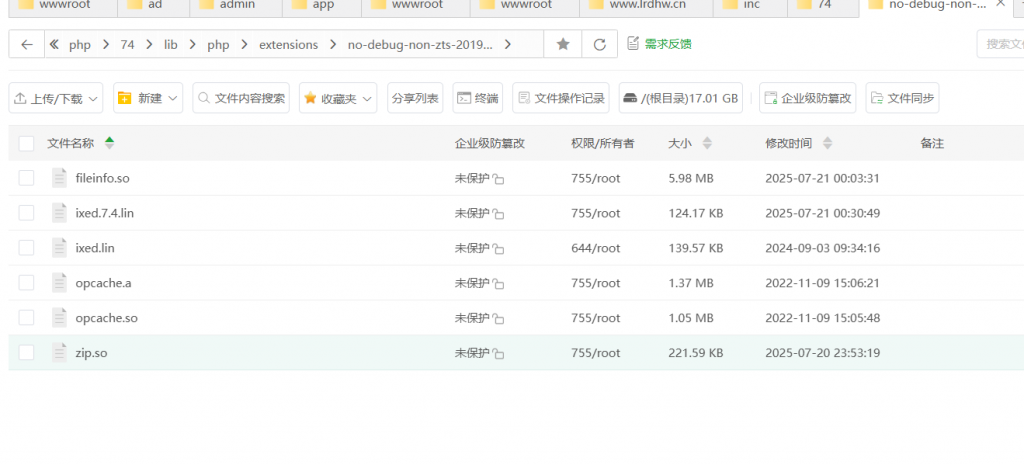Click the lock icon in zip.so row
Viewport: 1024px width, 465px height.
(498, 353)
